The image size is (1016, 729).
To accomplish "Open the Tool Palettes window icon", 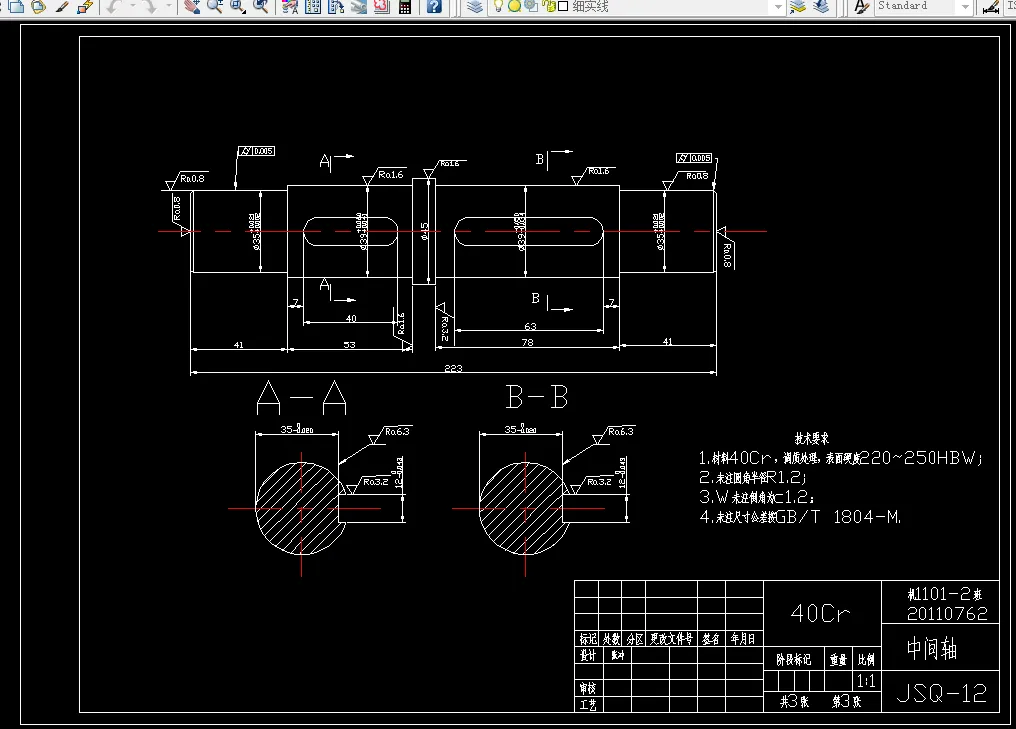I will pos(336,6).
